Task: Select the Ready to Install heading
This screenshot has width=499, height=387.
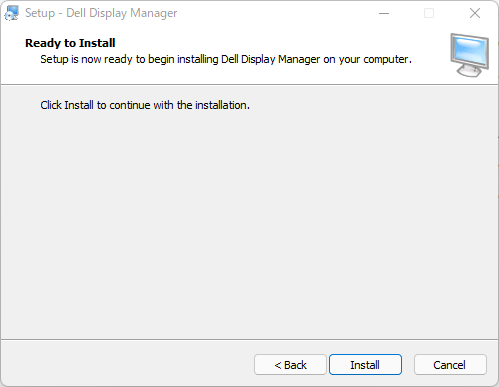Action: coord(70,43)
